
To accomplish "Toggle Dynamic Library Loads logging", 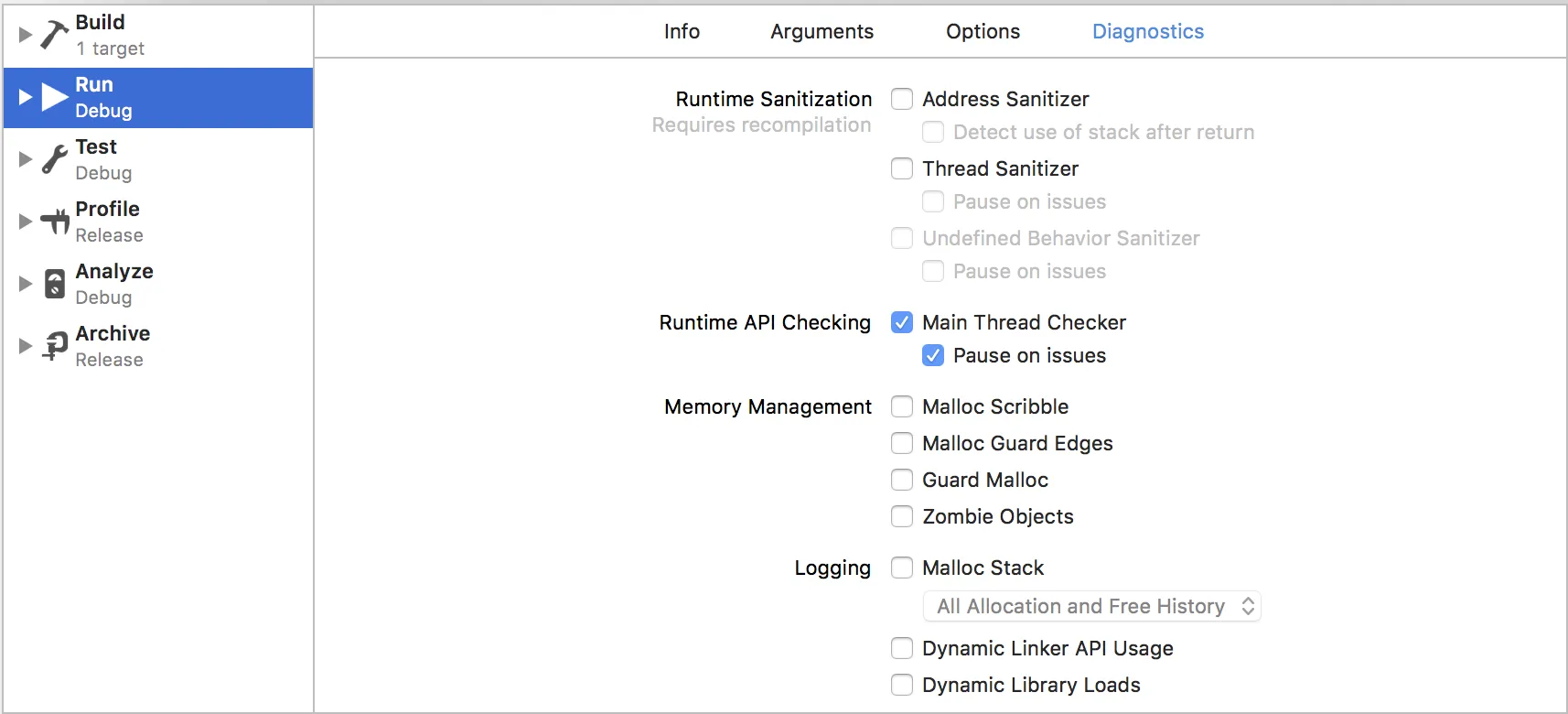I will tap(902, 685).
